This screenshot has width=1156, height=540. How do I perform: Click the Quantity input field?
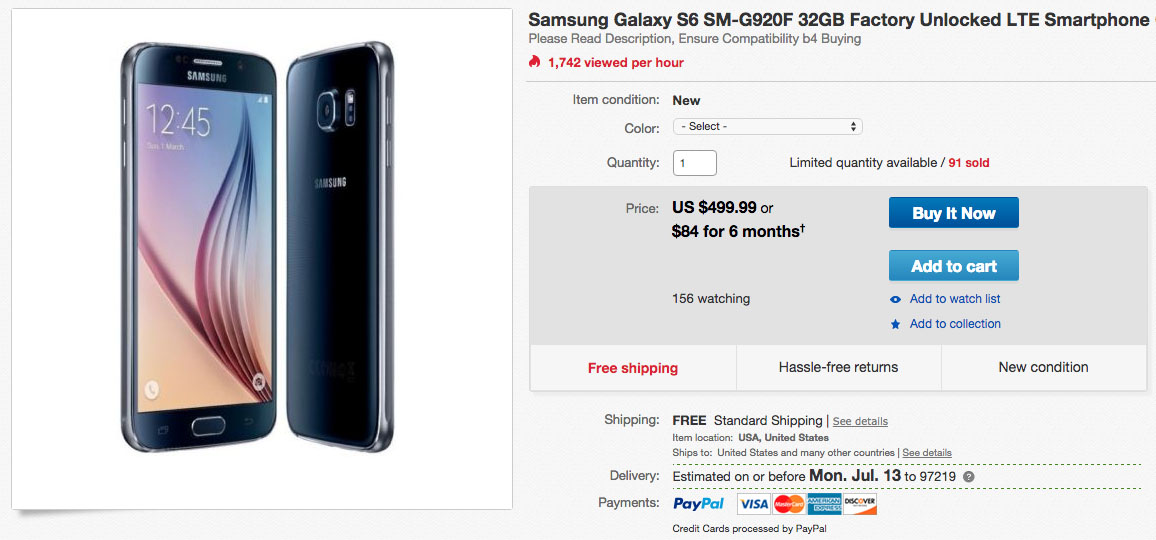click(x=694, y=163)
